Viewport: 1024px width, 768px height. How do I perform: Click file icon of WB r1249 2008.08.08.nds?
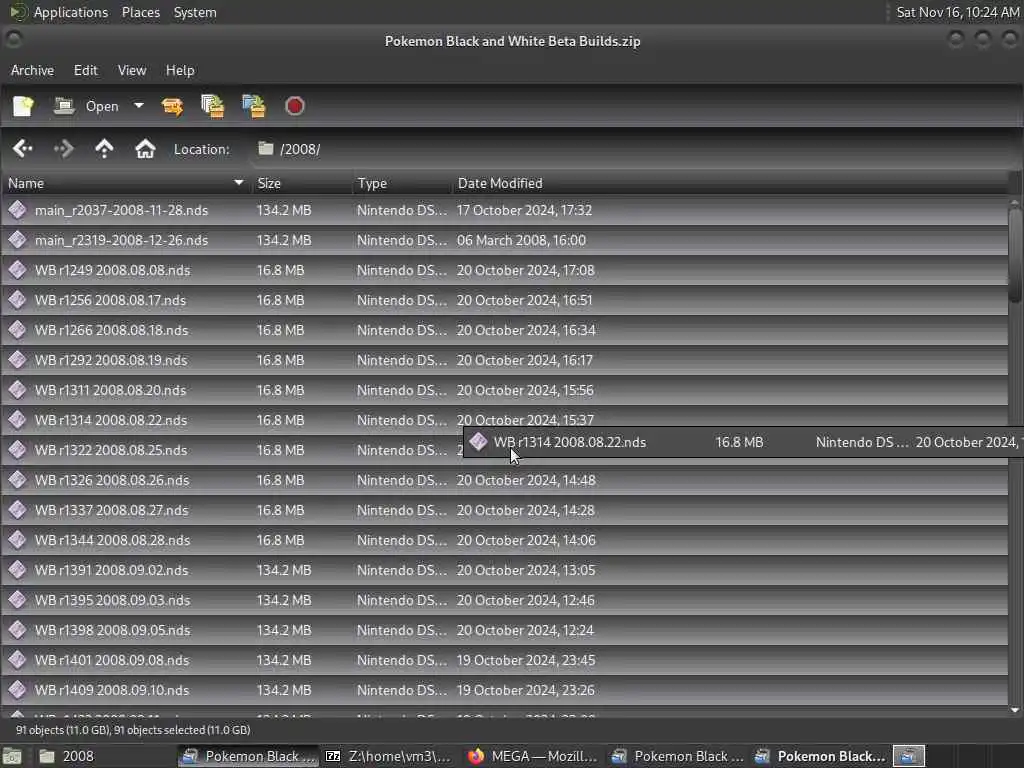[18, 270]
